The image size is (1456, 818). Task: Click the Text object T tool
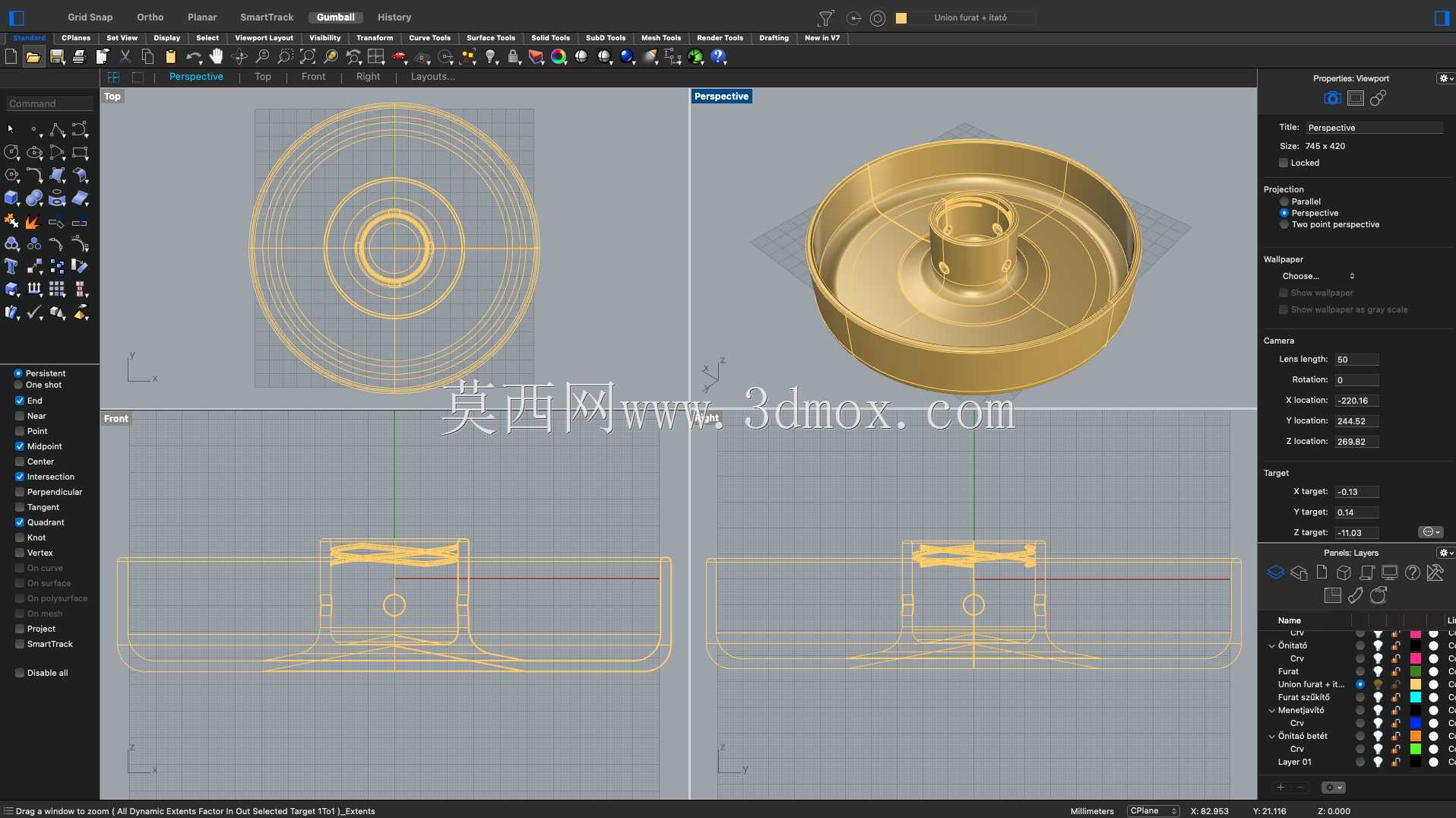11,267
